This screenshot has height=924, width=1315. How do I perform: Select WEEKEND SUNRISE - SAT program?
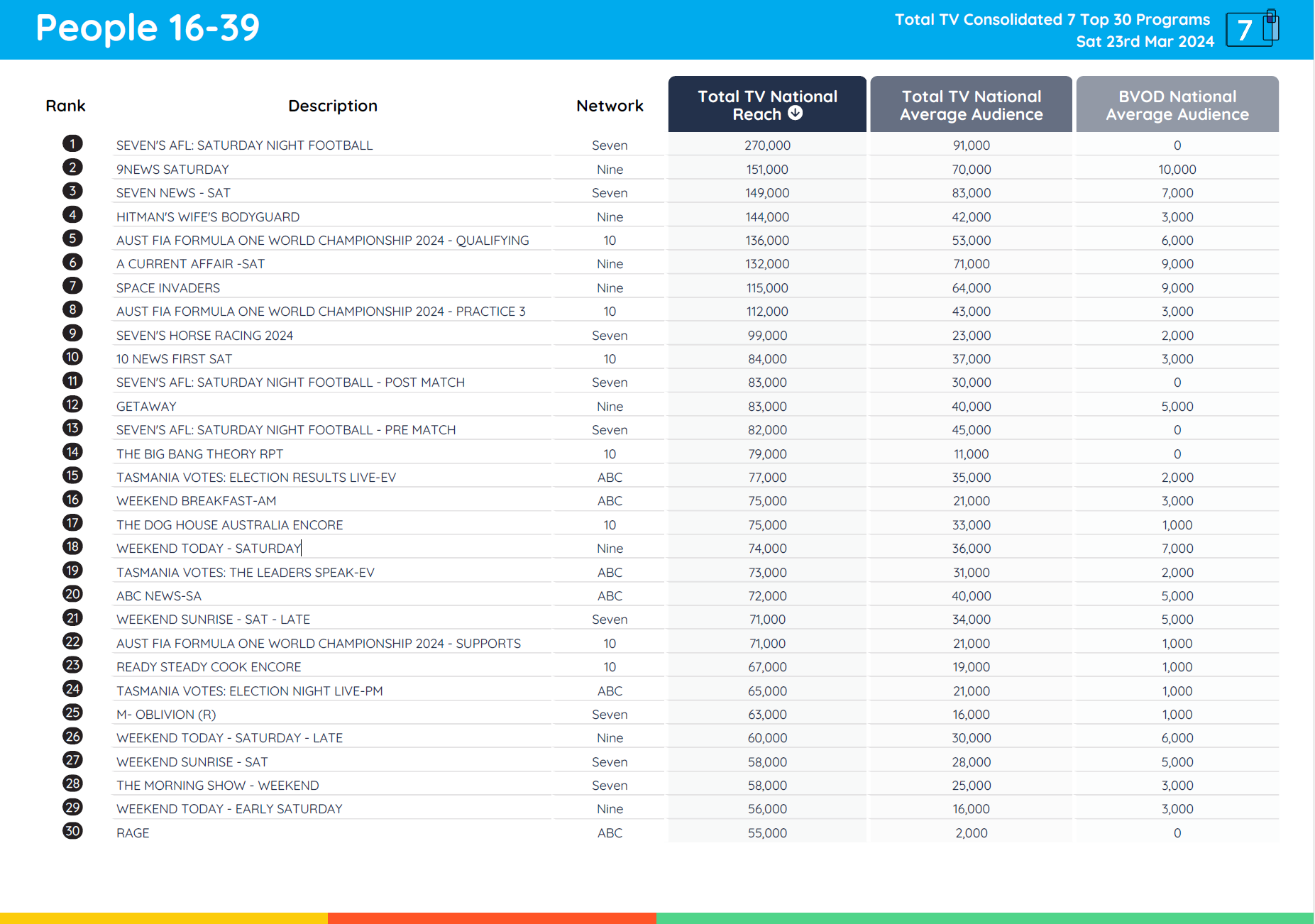click(192, 762)
